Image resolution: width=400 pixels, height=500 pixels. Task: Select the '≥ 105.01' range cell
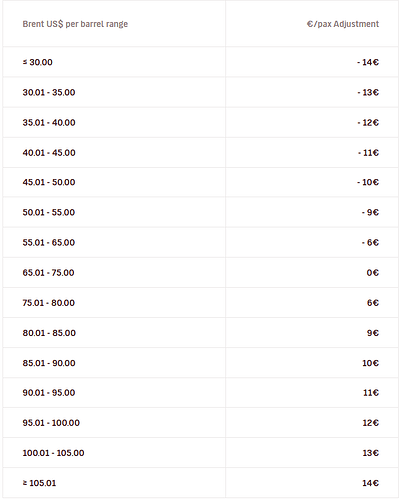point(39,483)
